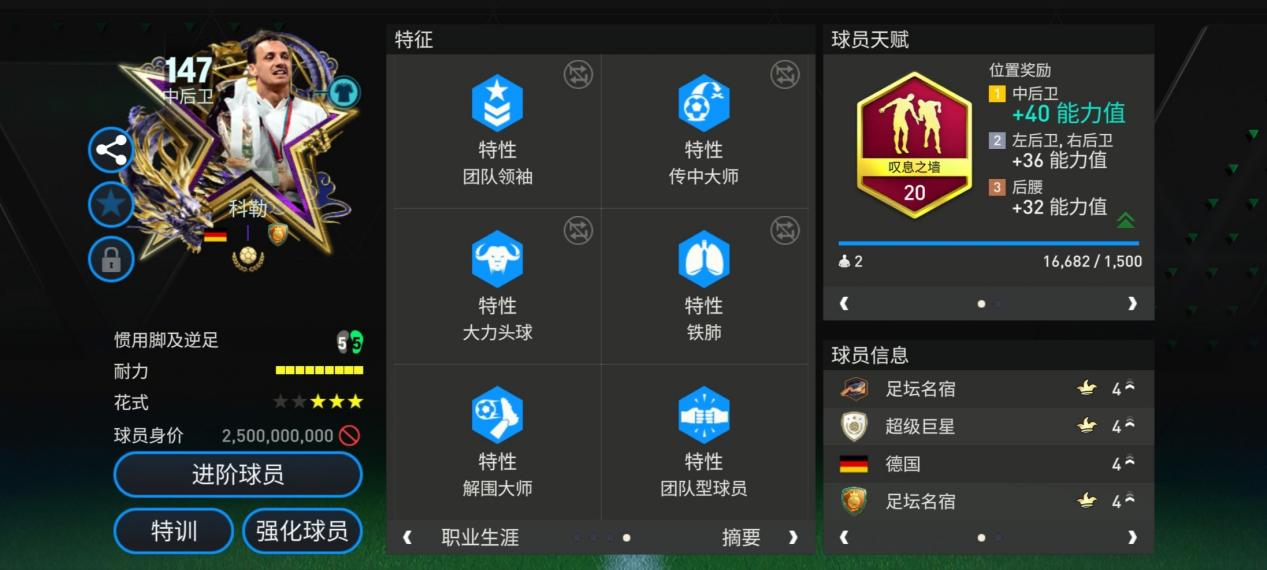Image resolution: width=1267 pixels, height=570 pixels.
Task: Tap the share icon beside player card
Action: click(x=111, y=151)
